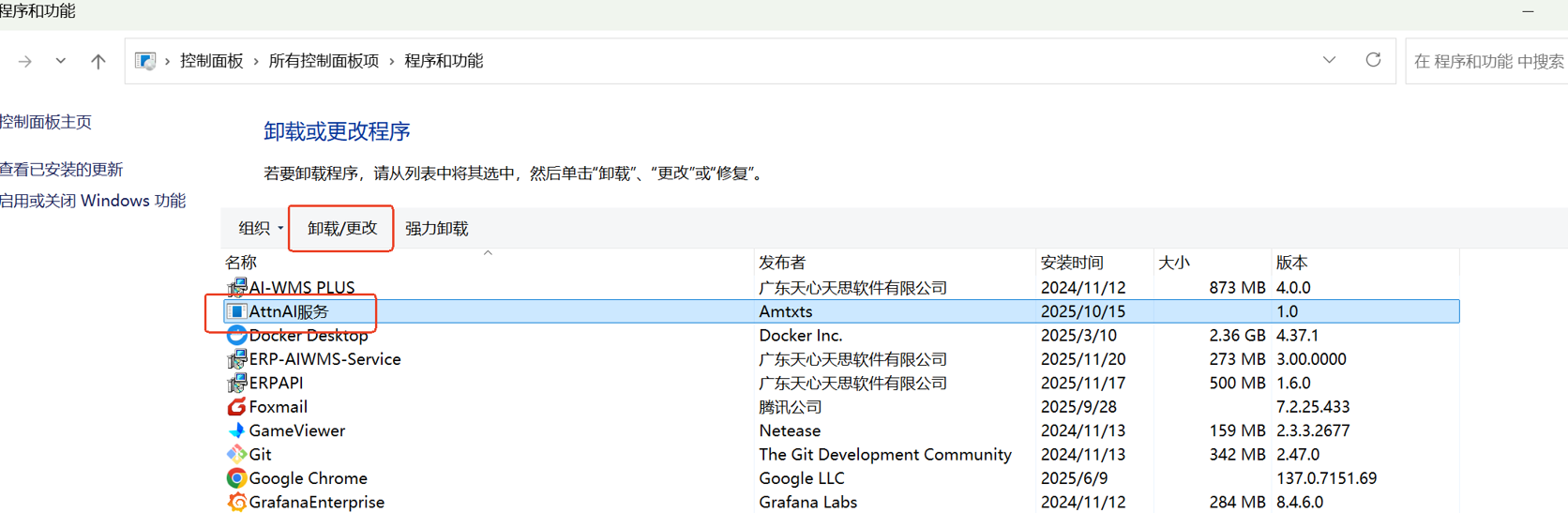Select the ERPAPI row name
Image resolution: width=1568 pixels, height=513 pixels.
pyautogui.click(x=276, y=383)
